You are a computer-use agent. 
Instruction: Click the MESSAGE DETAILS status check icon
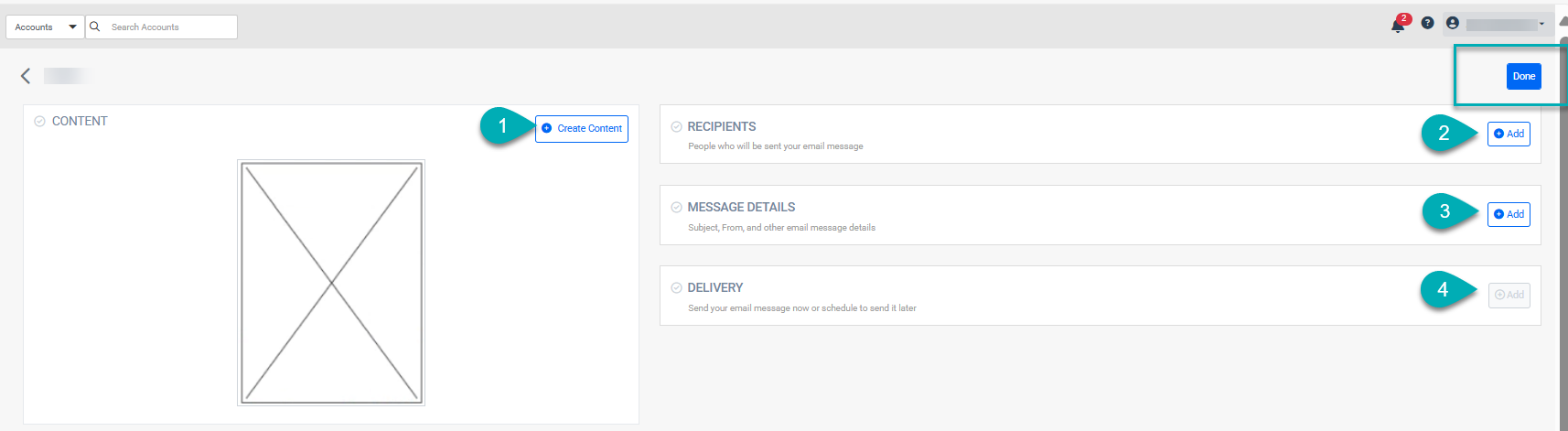(677, 207)
